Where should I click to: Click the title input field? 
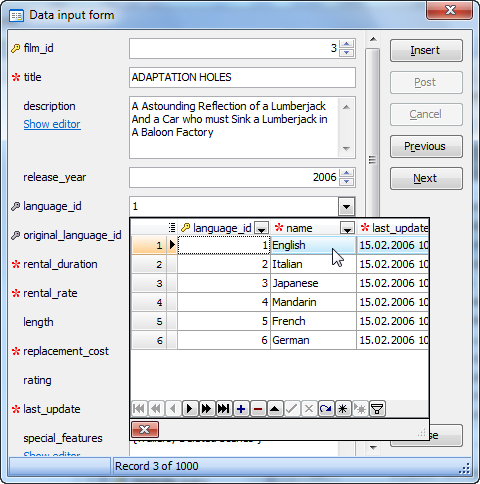242,77
